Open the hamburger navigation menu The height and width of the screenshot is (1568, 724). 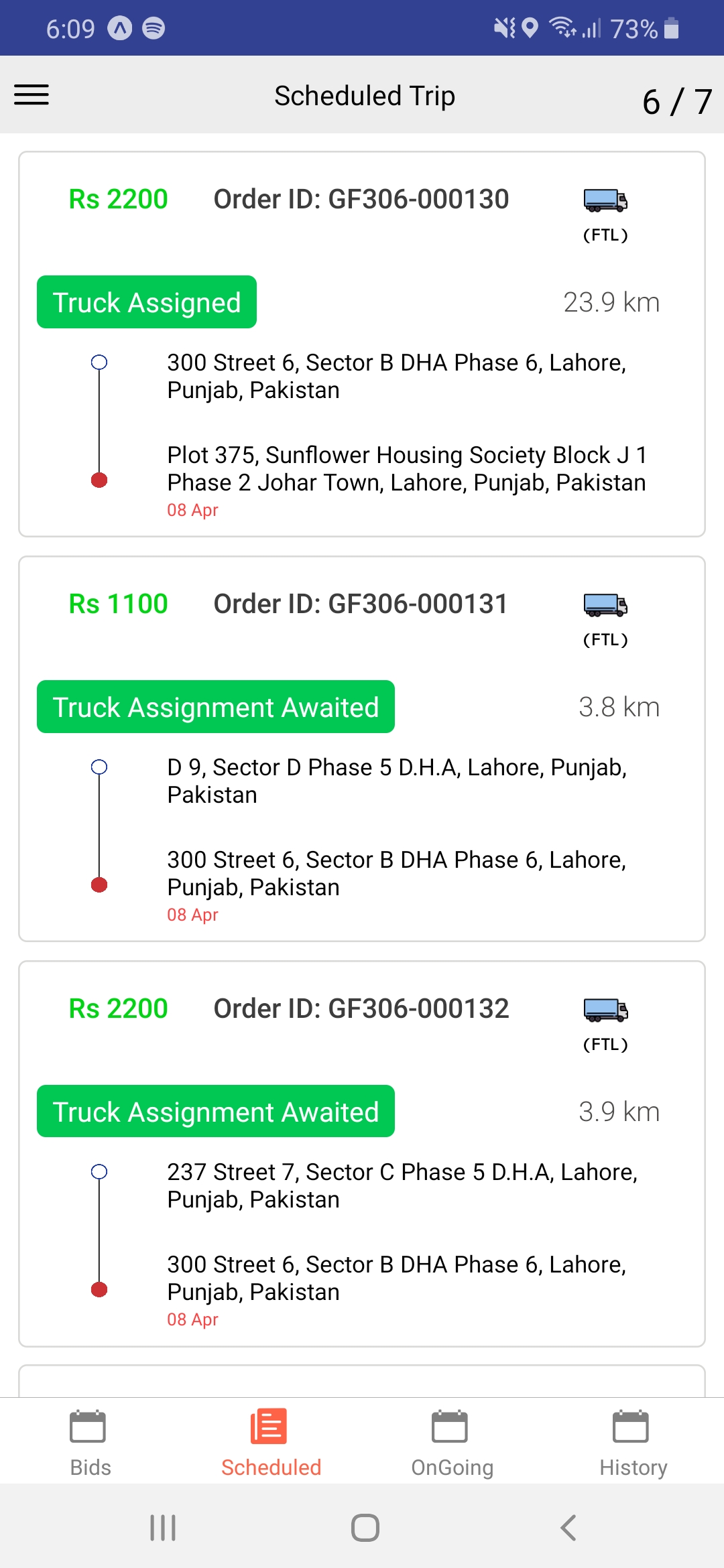32,94
